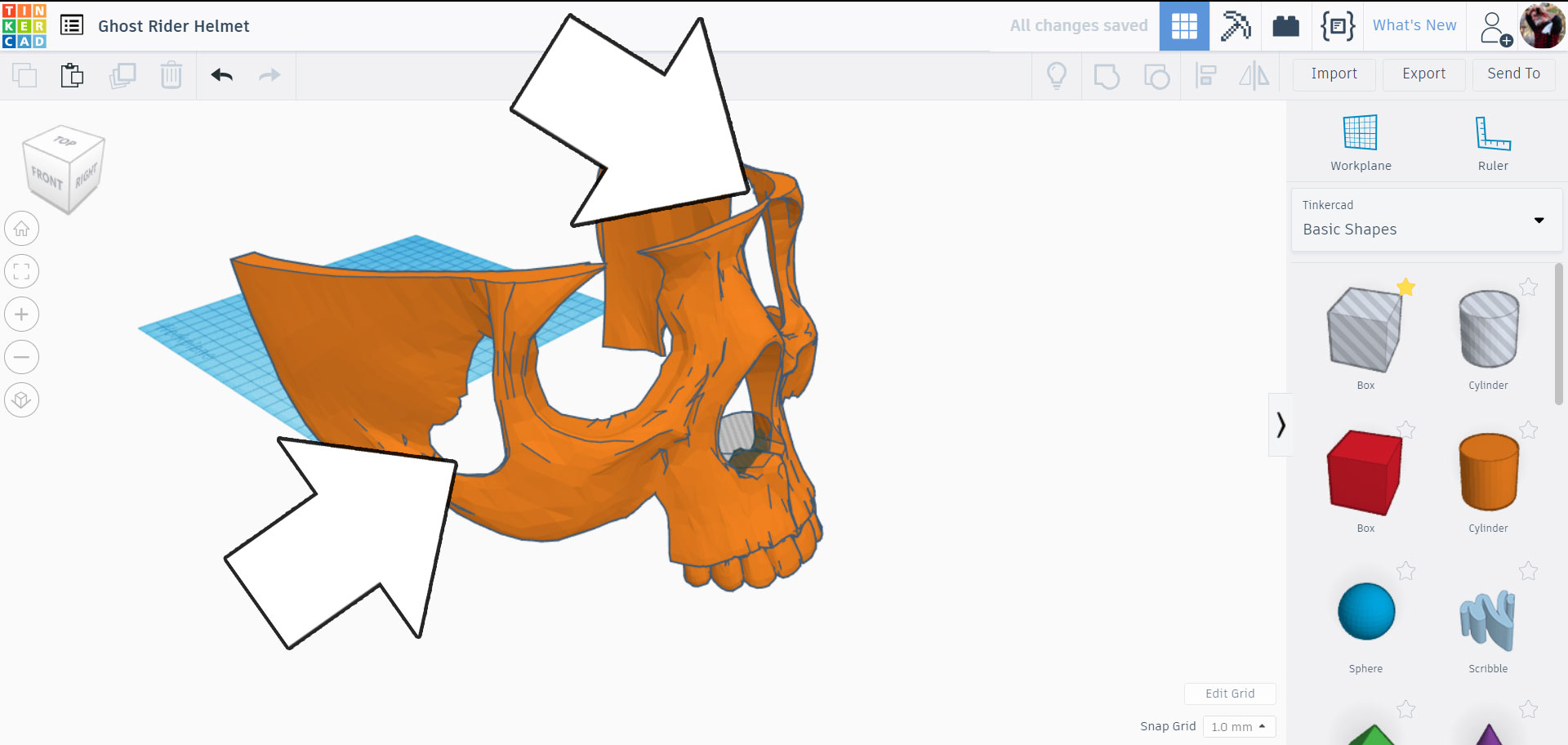
Task: Switch to orthographic view icon
Action: pos(22,400)
